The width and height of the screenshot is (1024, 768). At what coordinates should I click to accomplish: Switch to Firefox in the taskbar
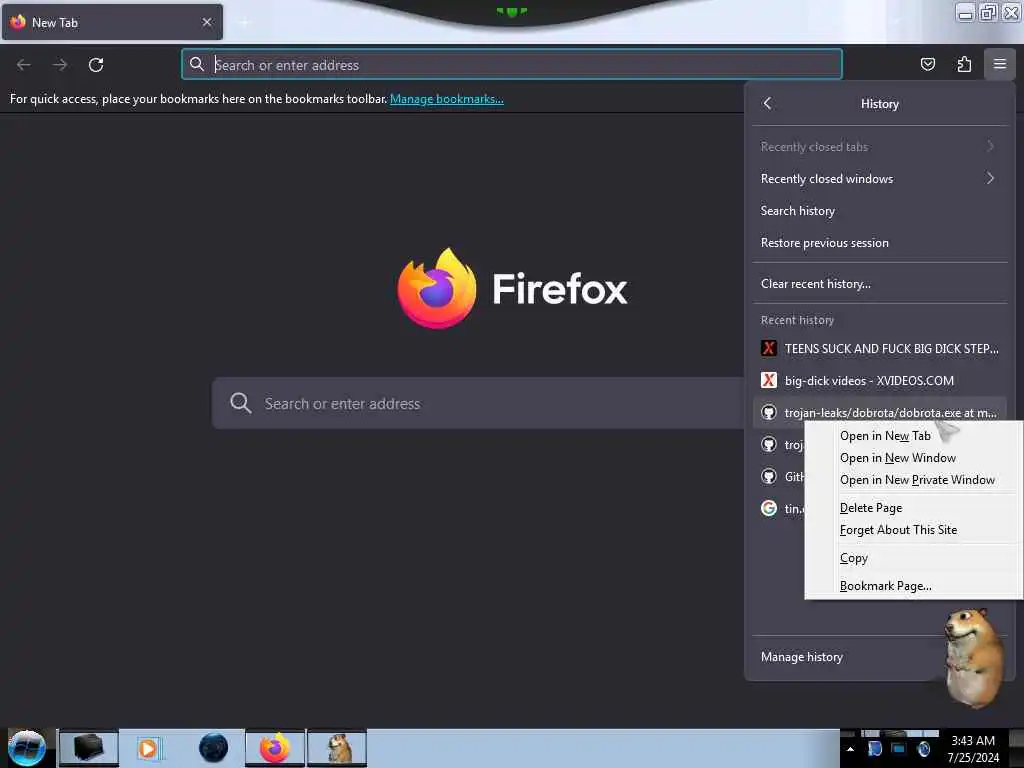pos(275,748)
